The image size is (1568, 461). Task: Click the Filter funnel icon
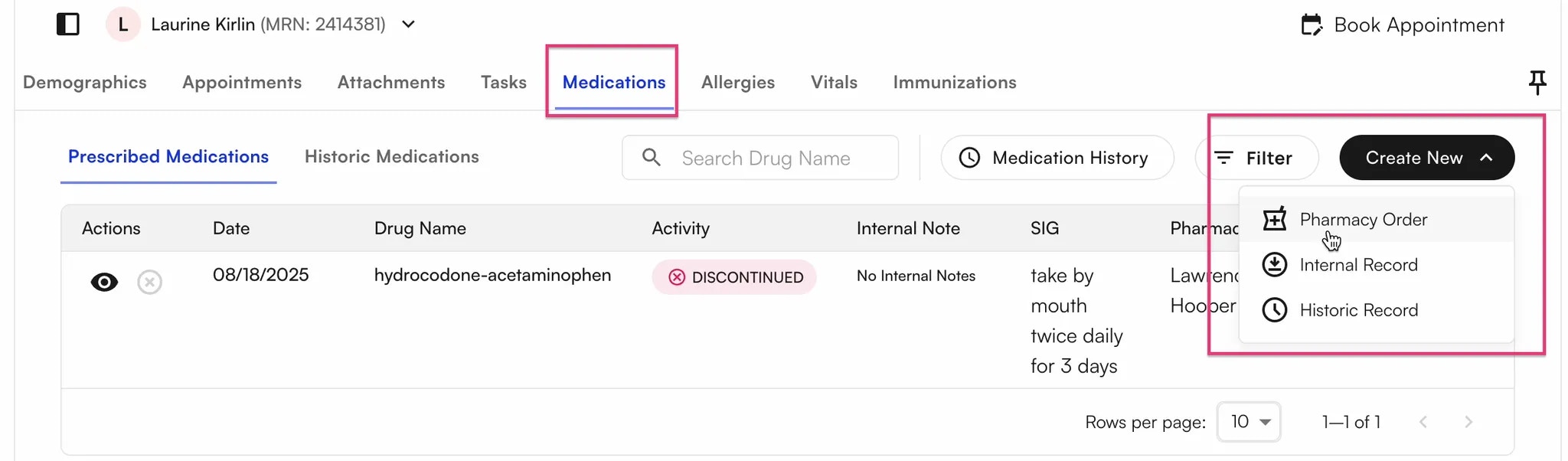click(x=1223, y=158)
